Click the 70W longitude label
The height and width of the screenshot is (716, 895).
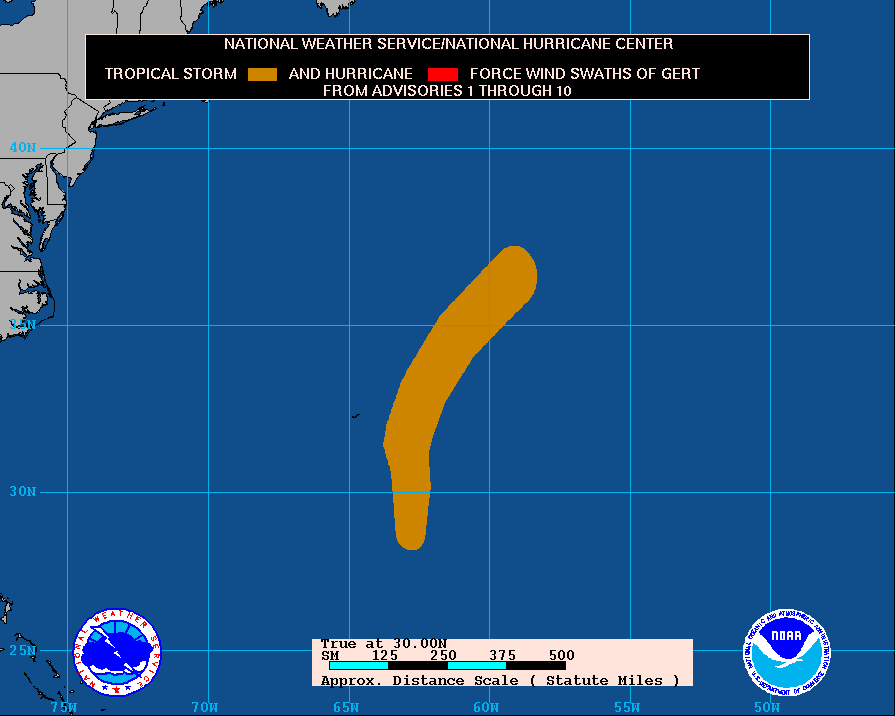[204, 707]
